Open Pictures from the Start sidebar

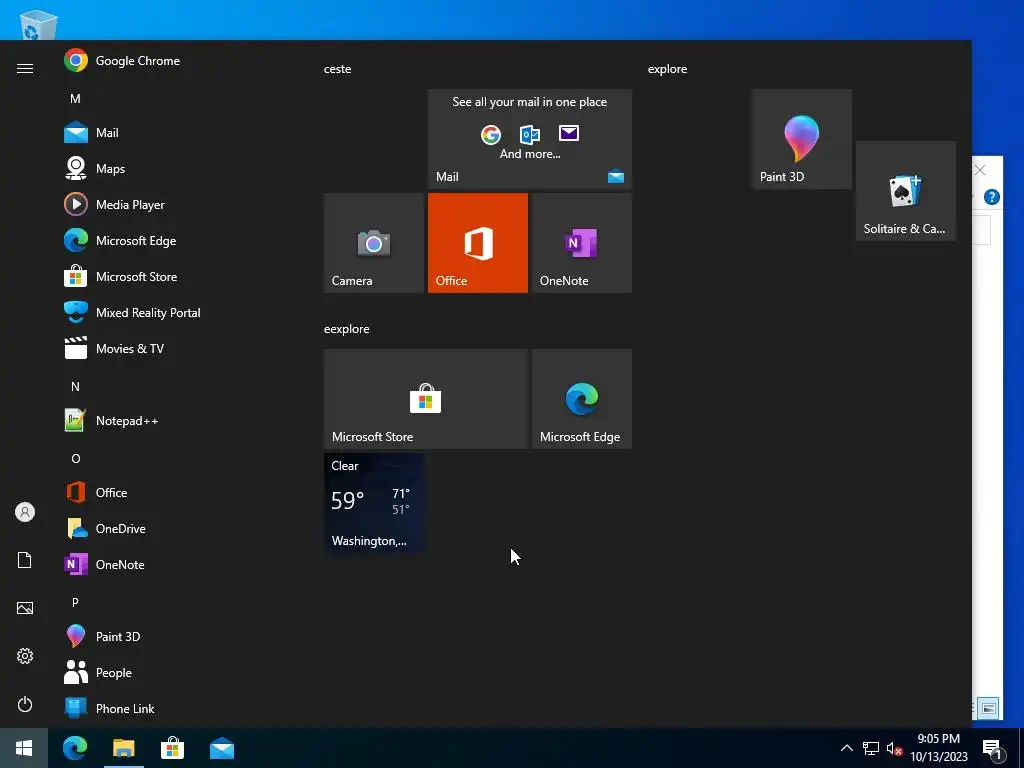coord(25,608)
